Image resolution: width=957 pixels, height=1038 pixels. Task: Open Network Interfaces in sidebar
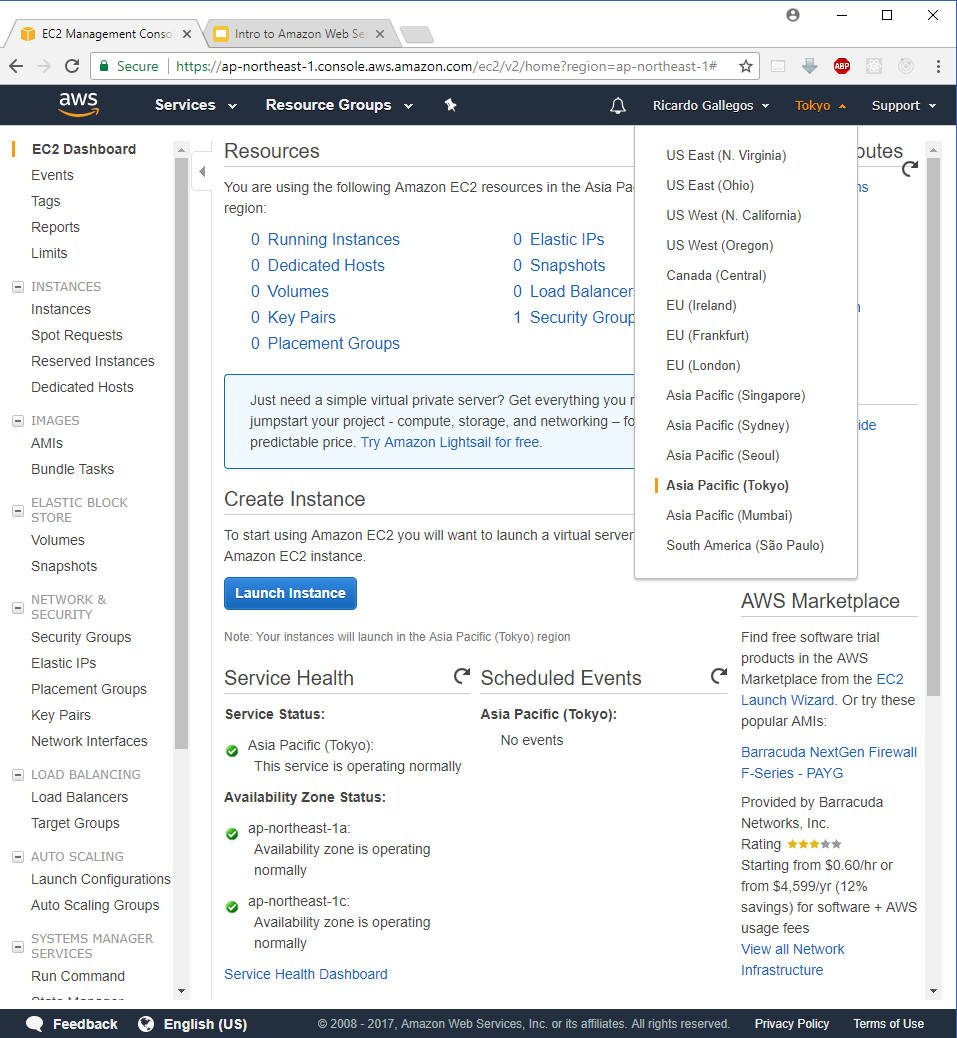[x=89, y=741]
